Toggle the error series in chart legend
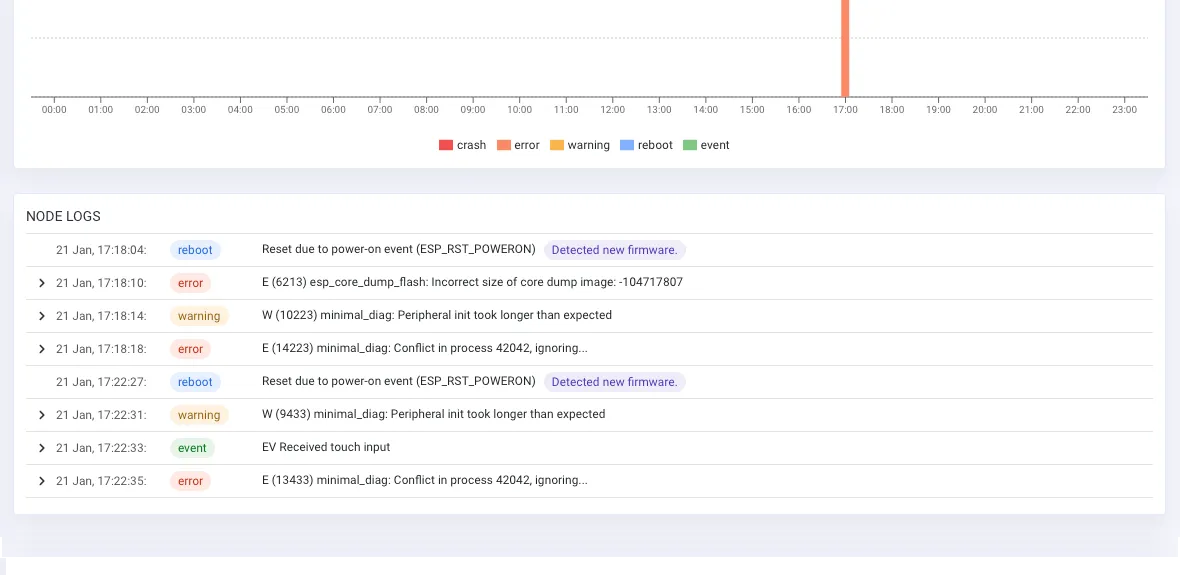This screenshot has height=575, width=1180. click(x=518, y=145)
